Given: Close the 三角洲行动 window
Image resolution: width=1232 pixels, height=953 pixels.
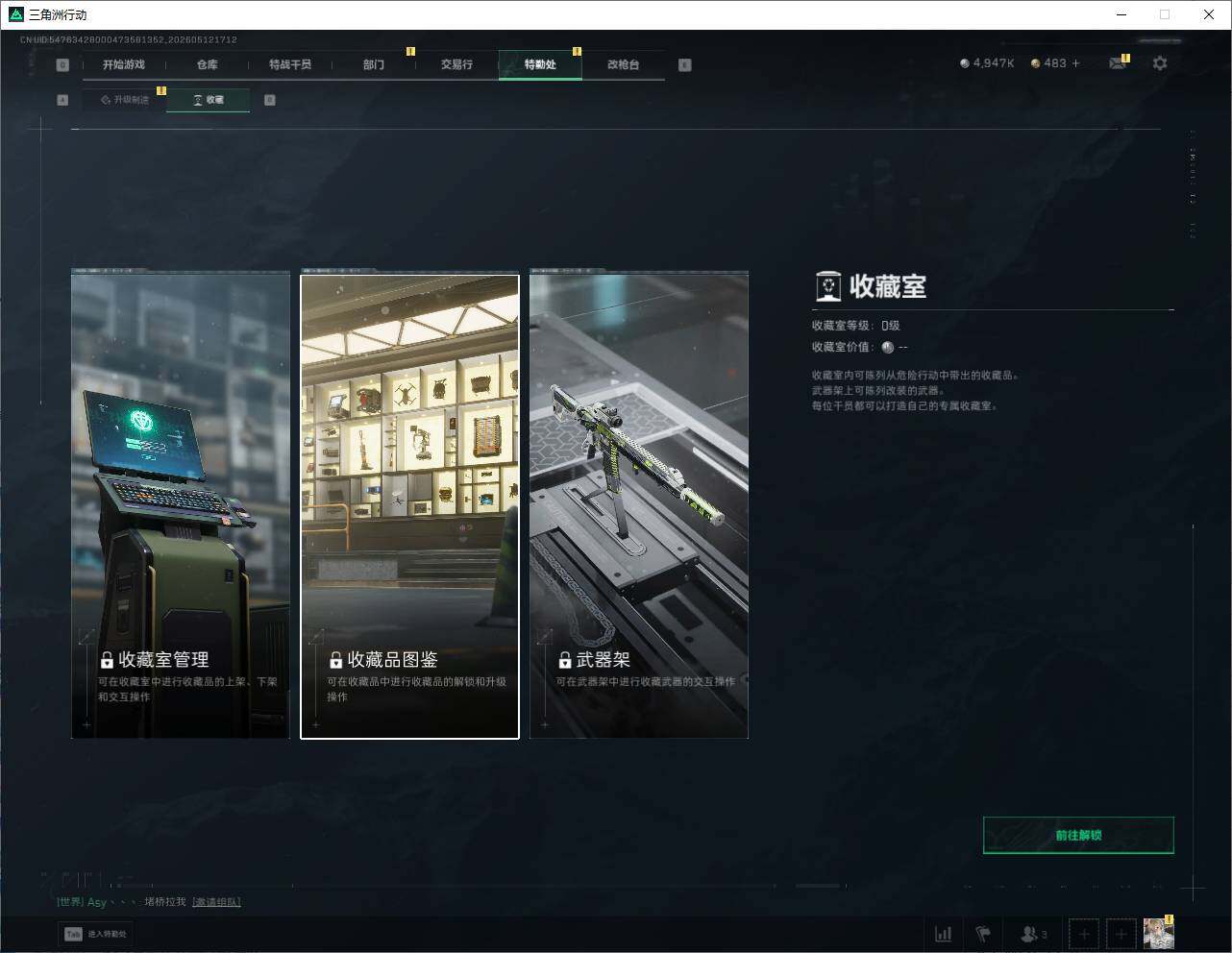Looking at the screenshot, I should point(1209,14).
